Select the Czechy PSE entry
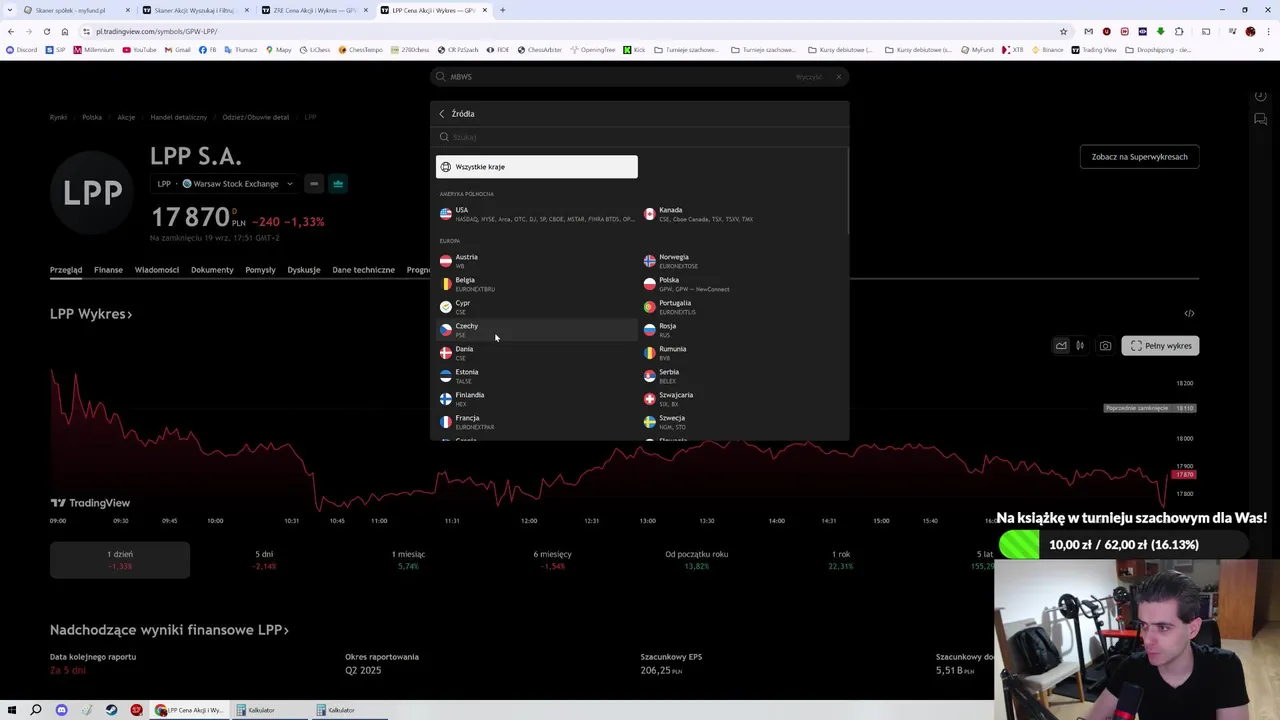This screenshot has width=1280, height=720. point(537,330)
